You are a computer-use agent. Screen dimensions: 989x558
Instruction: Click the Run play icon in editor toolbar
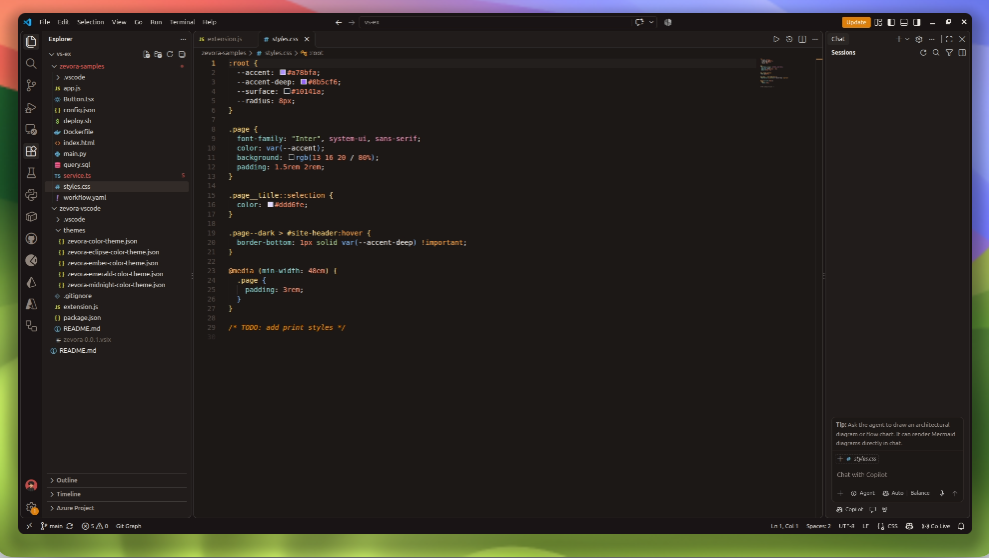pyautogui.click(x=776, y=39)
